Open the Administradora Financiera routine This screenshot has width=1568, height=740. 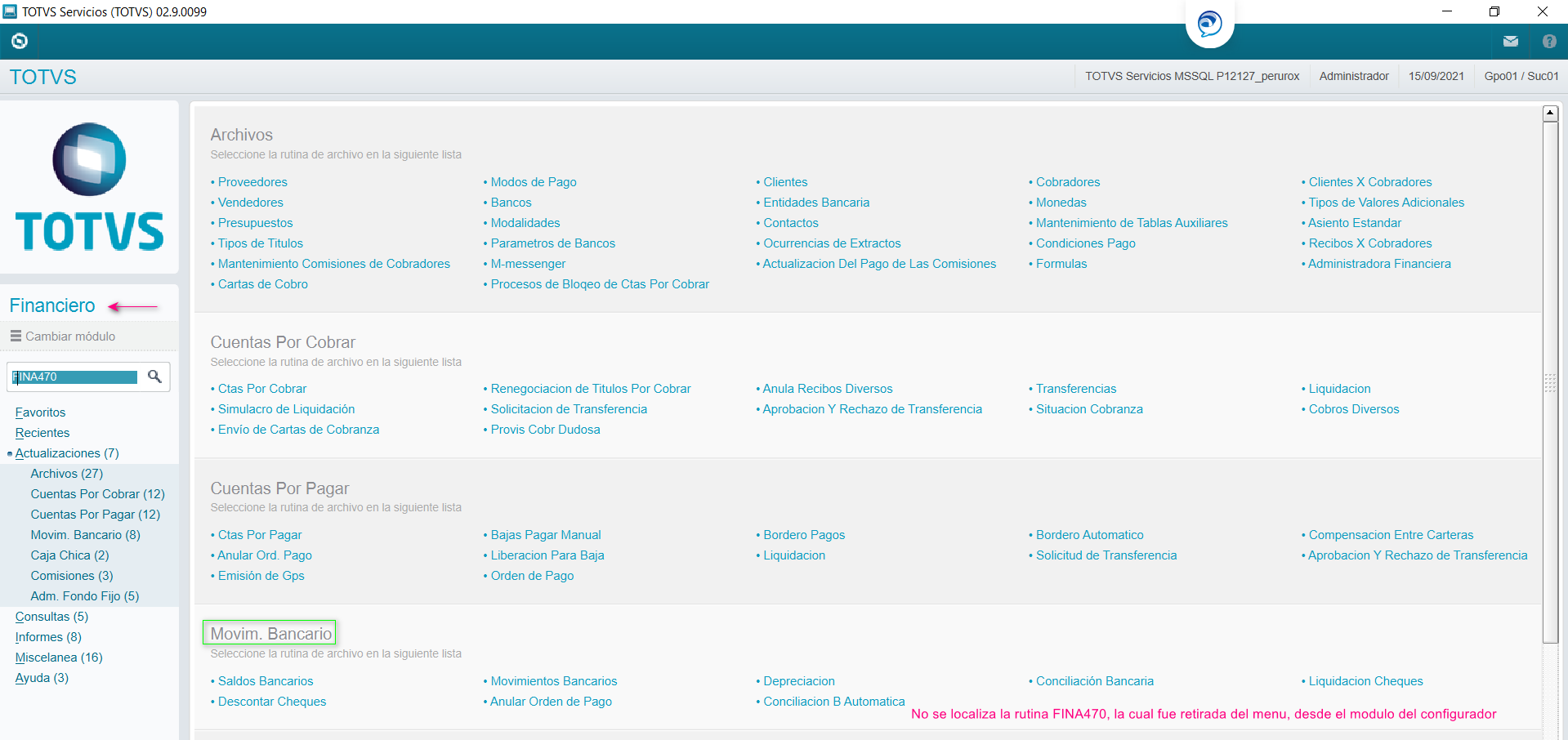(x=1379, y=264)
